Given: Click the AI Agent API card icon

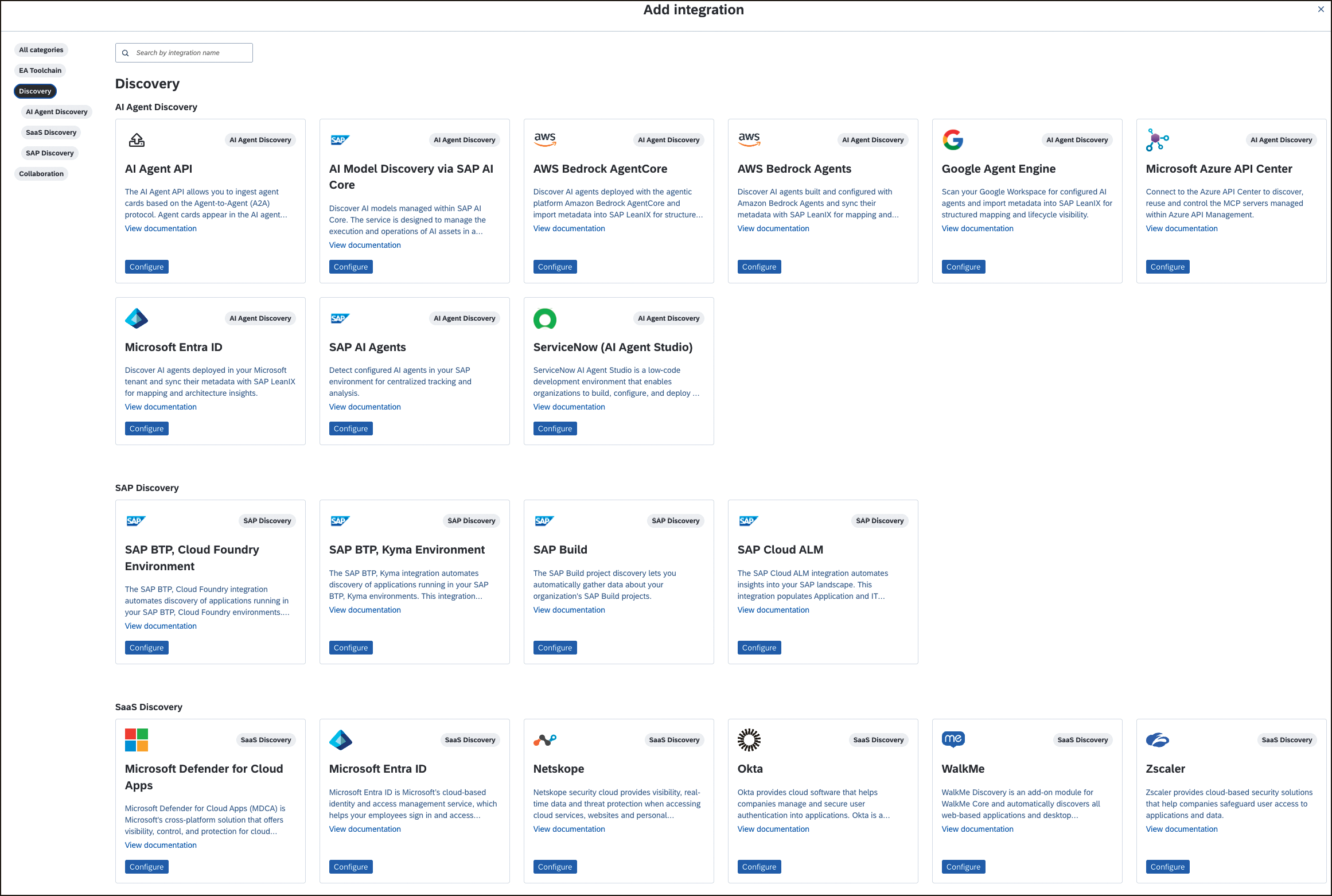Looking at the screenshot, I should (137, 140).
